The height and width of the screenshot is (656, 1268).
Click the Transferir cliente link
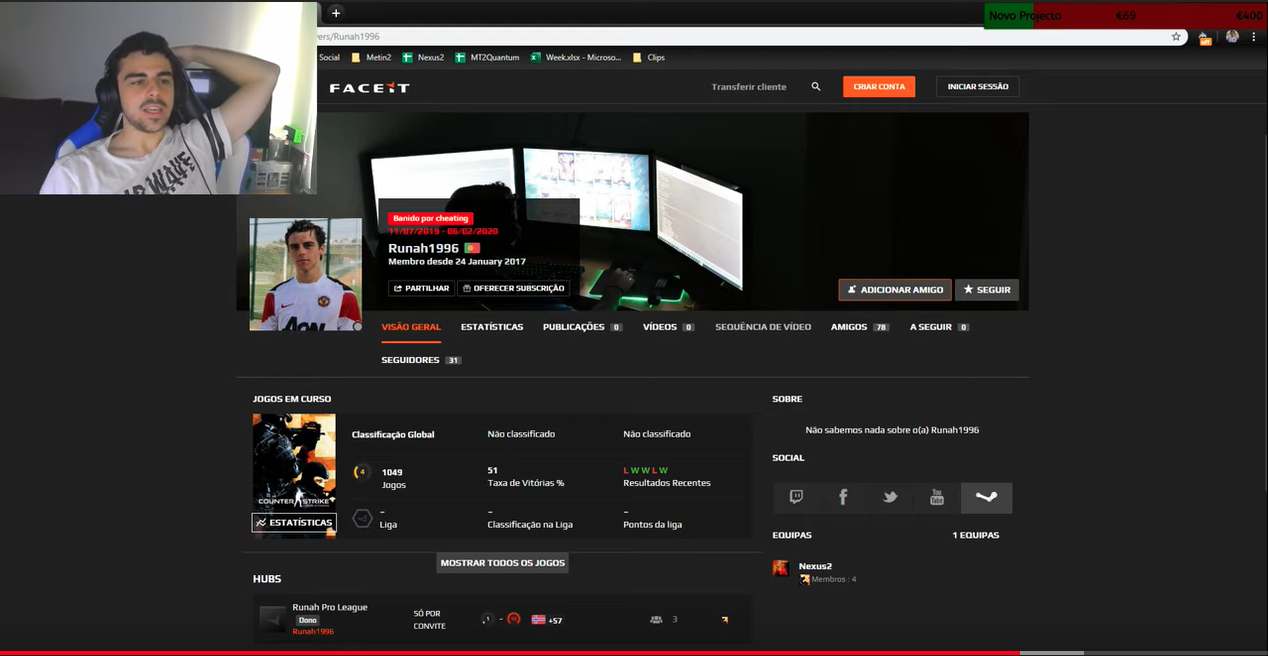click(749, 87)
